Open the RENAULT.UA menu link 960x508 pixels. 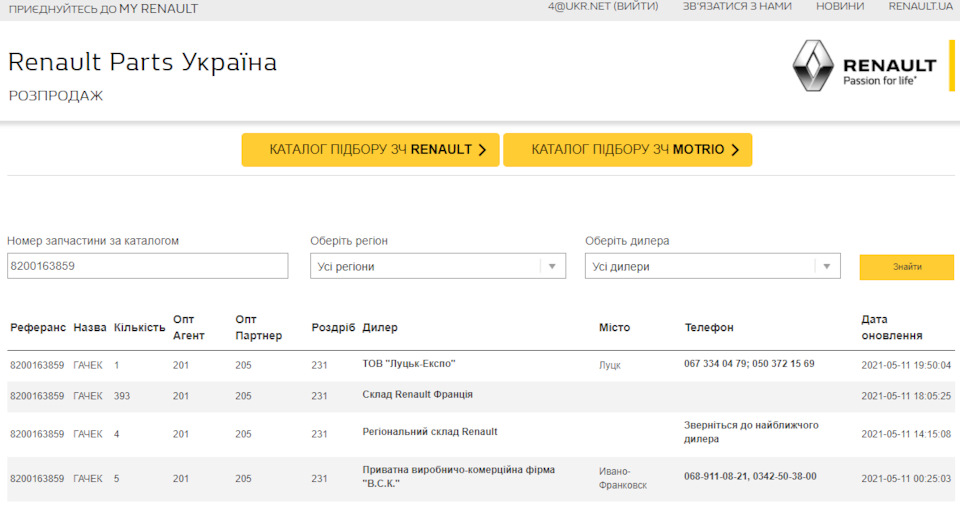click(x=921, y=6)
